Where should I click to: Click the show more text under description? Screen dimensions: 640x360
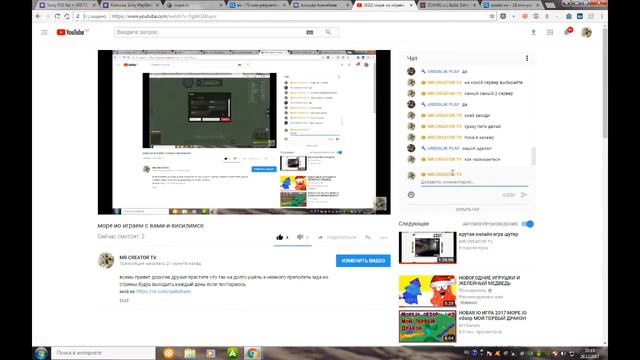point(124,300)
